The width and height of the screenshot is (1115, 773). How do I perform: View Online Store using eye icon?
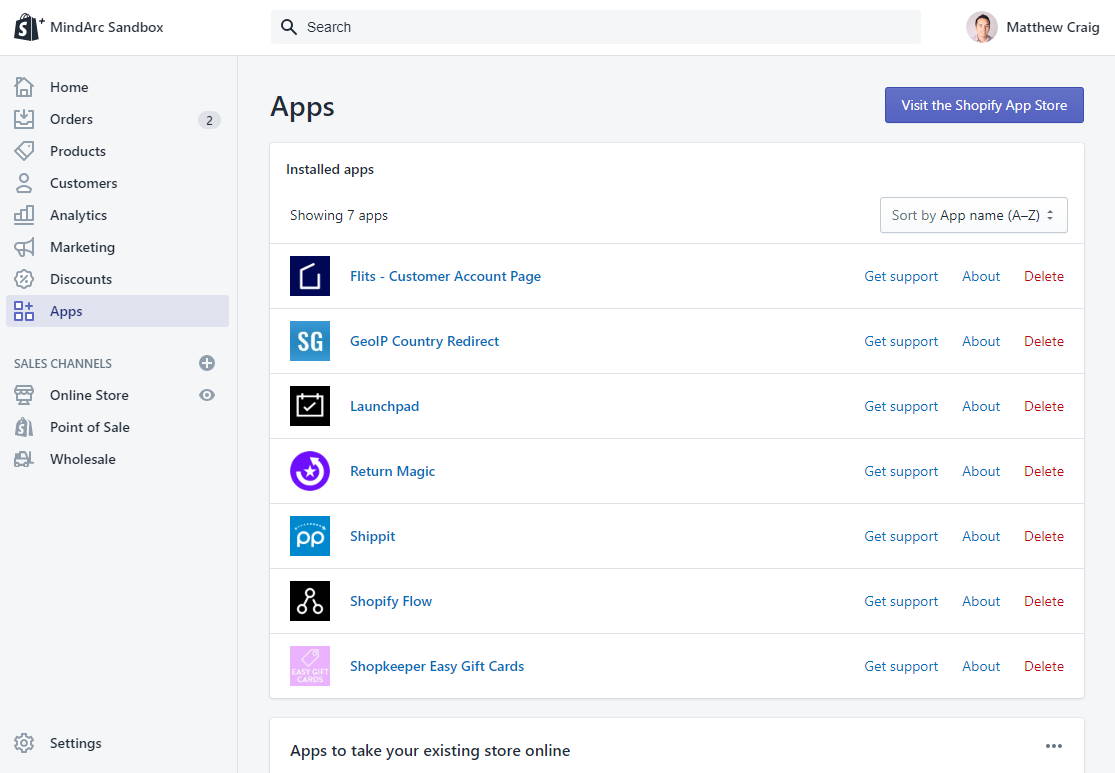[x=207, y=395]
